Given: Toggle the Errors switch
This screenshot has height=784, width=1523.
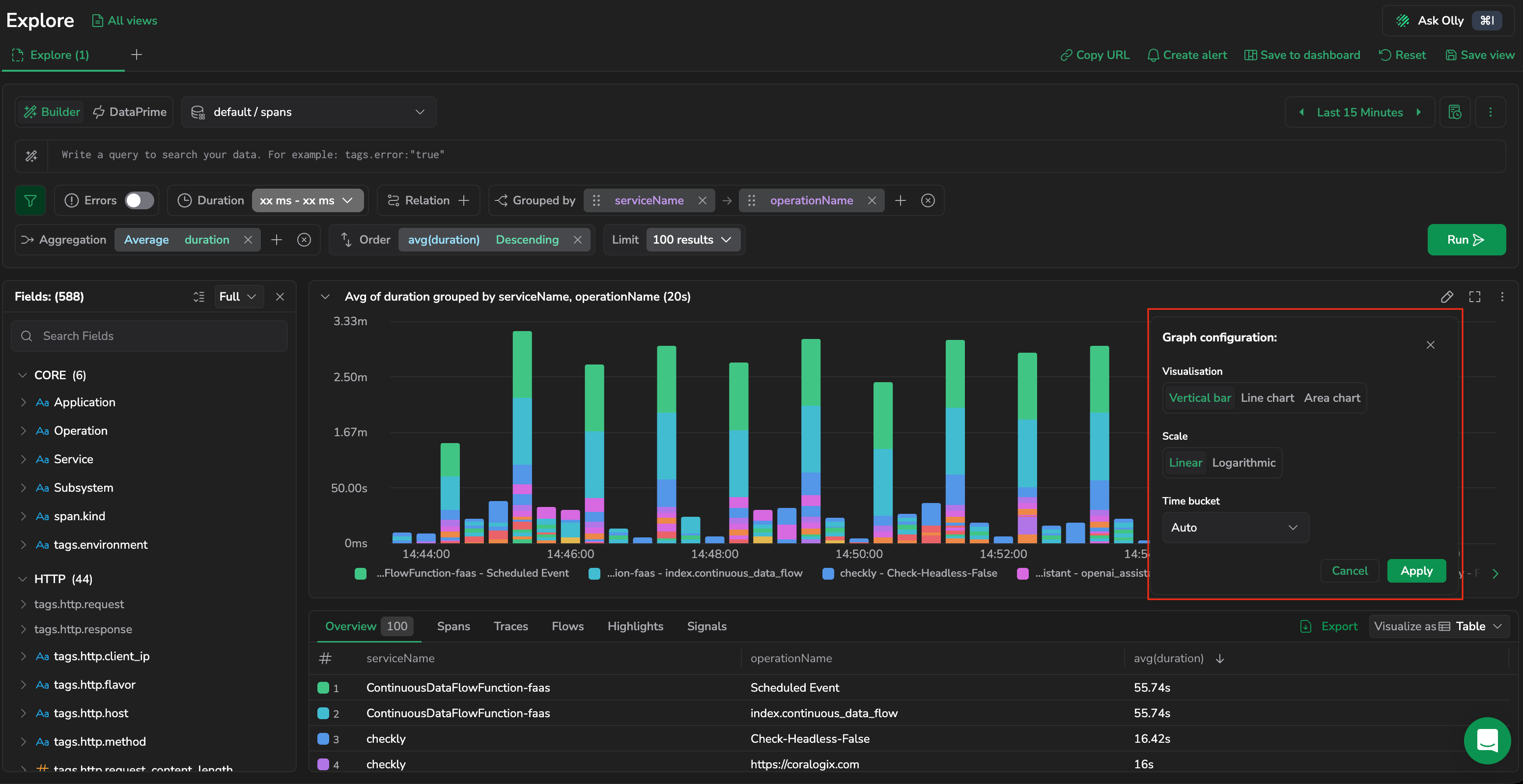Looking at the screenshot, I should point(140,200).
